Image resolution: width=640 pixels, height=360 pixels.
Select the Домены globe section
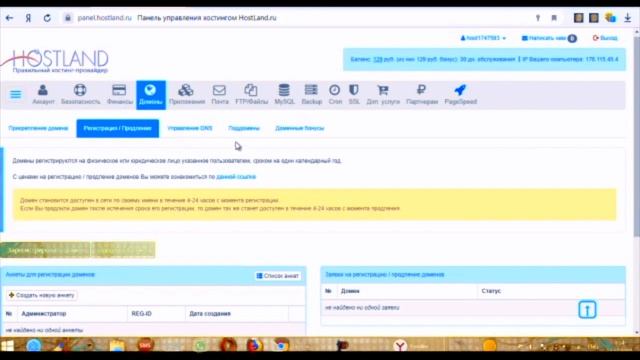coord(151,95)
